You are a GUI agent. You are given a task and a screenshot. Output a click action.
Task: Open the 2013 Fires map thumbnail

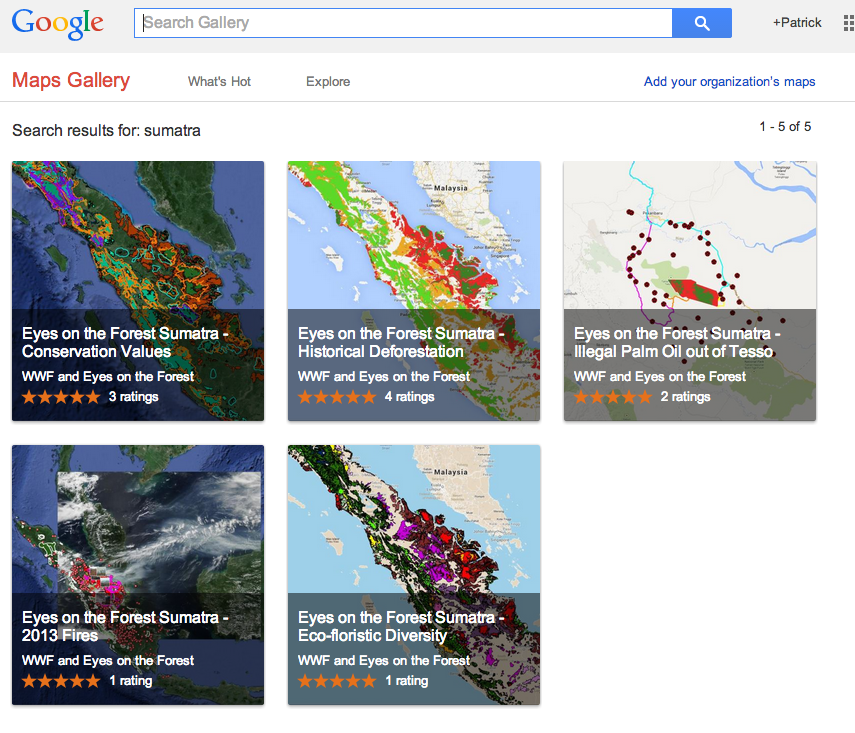coord(138,519)
